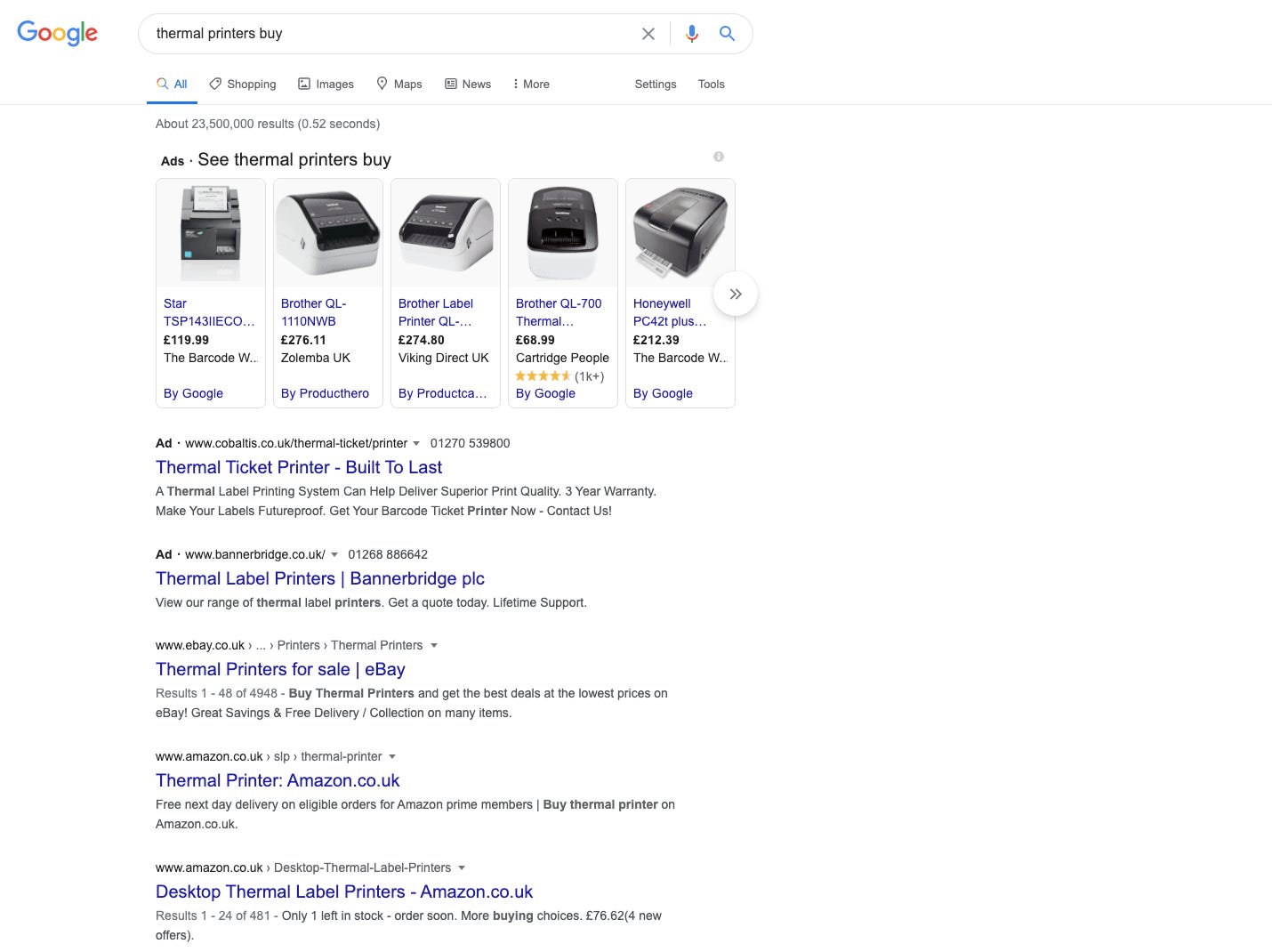
Task: Click the By Productca… link
Action: (442, 393)
